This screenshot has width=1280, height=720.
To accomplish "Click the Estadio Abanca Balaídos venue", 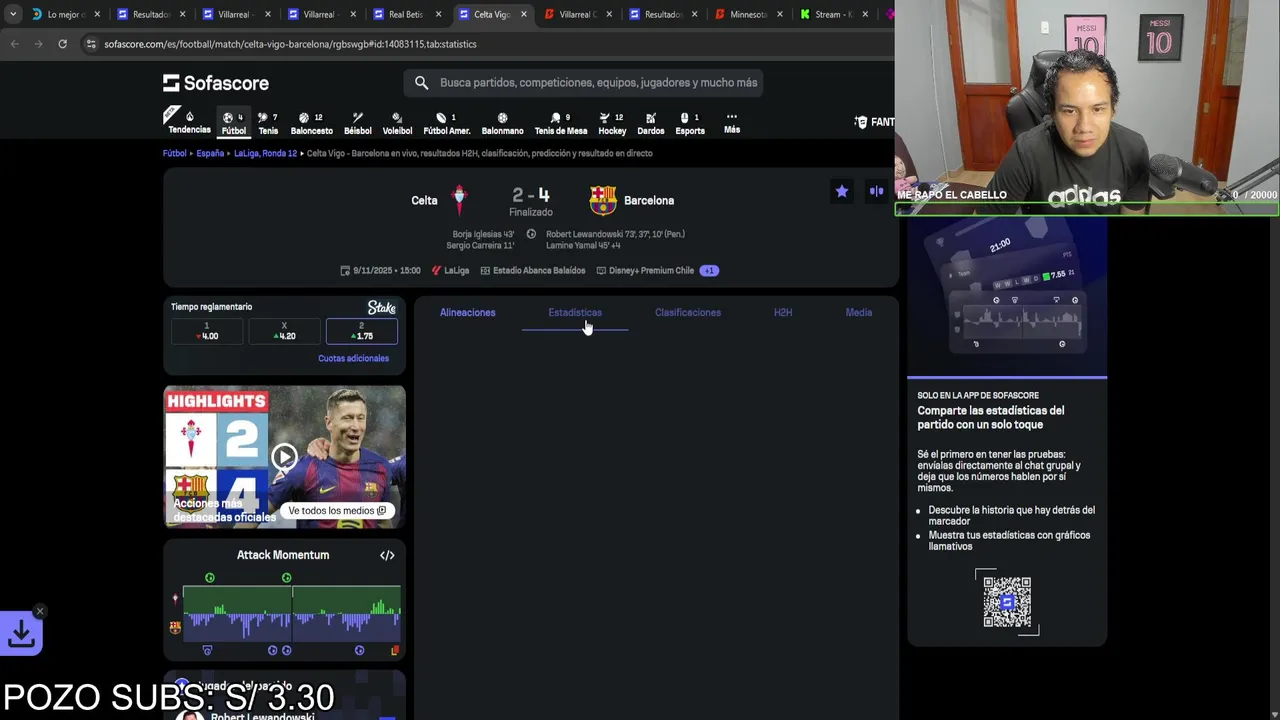I will click(533, 270).
